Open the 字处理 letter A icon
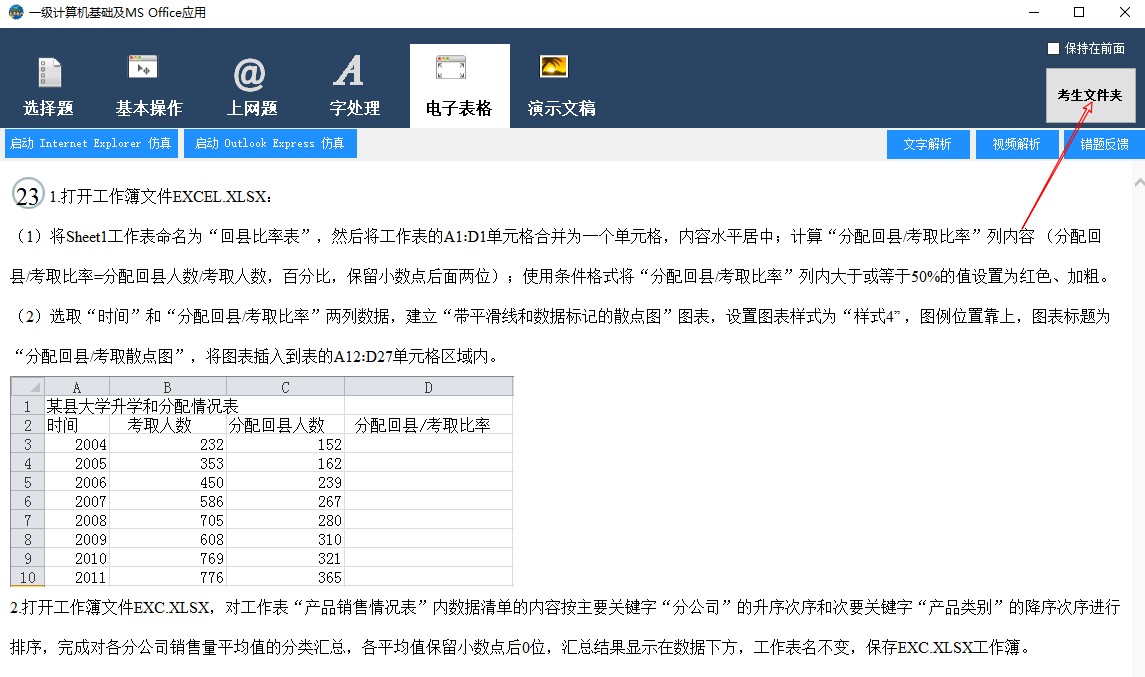 point(348,71)
